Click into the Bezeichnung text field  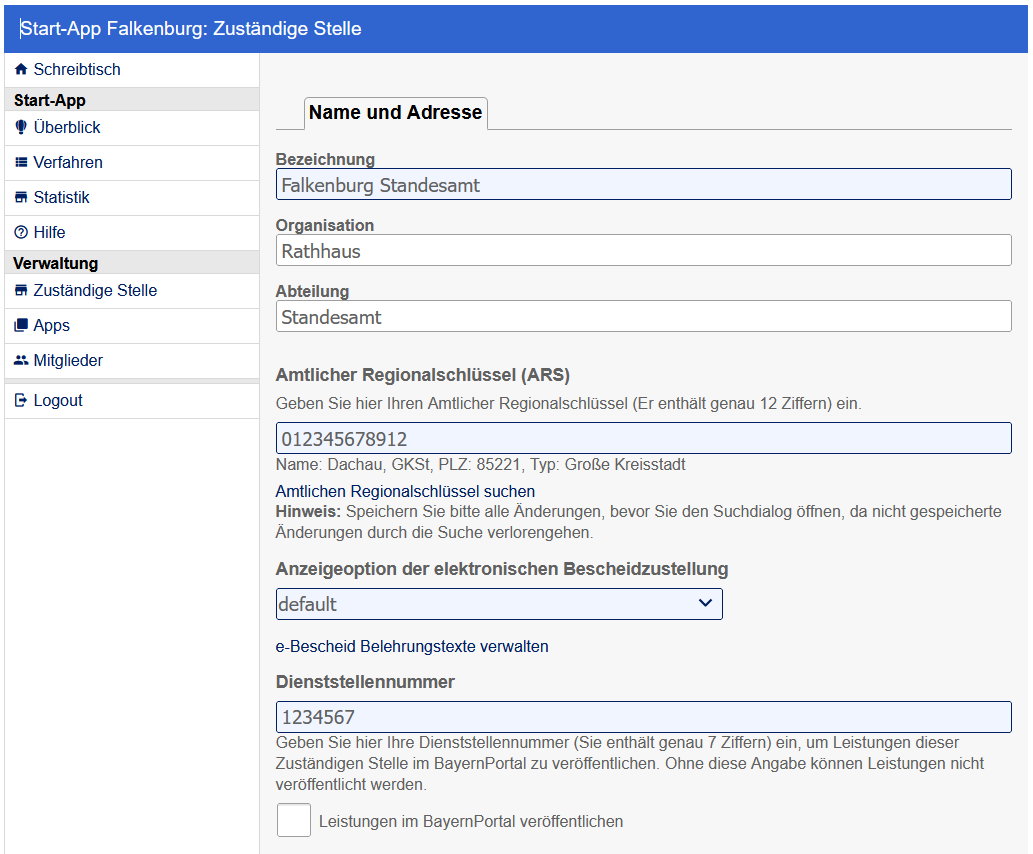(x=643, y=185)
